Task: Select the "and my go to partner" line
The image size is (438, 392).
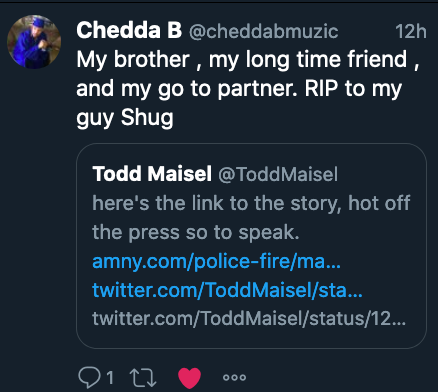Action: tap(187, 89)
